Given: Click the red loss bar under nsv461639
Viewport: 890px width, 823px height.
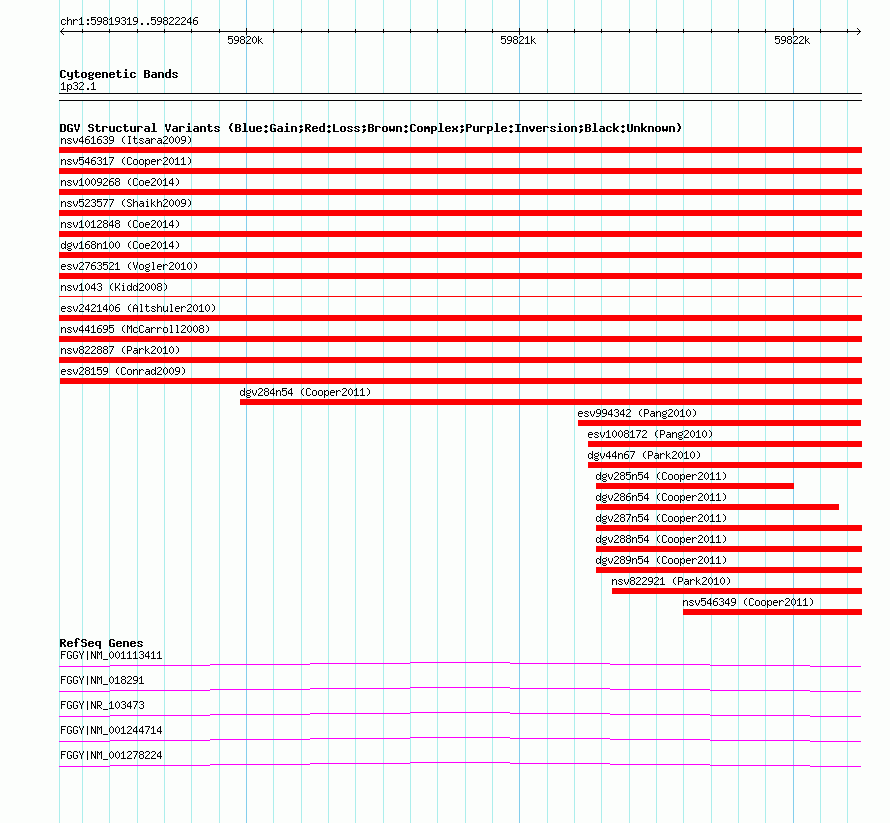Looking at the screenshot, I should 460,150.
